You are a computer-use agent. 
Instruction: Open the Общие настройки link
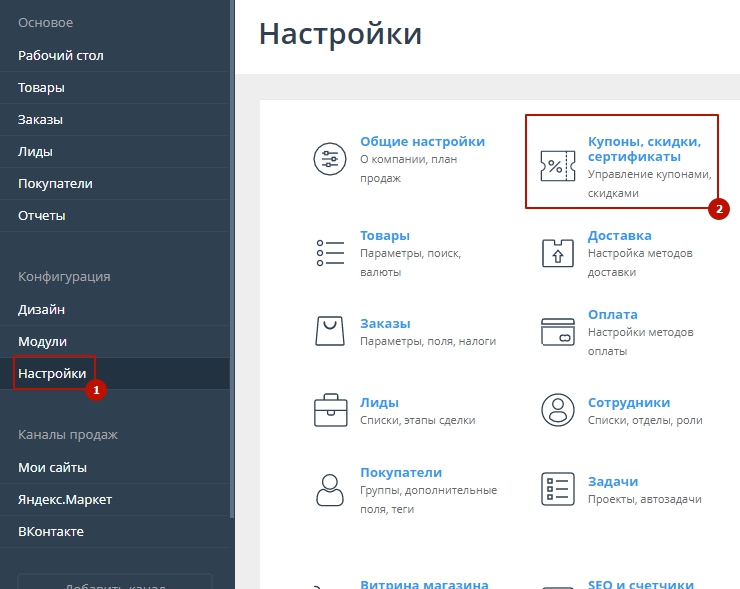pos(422,142)
